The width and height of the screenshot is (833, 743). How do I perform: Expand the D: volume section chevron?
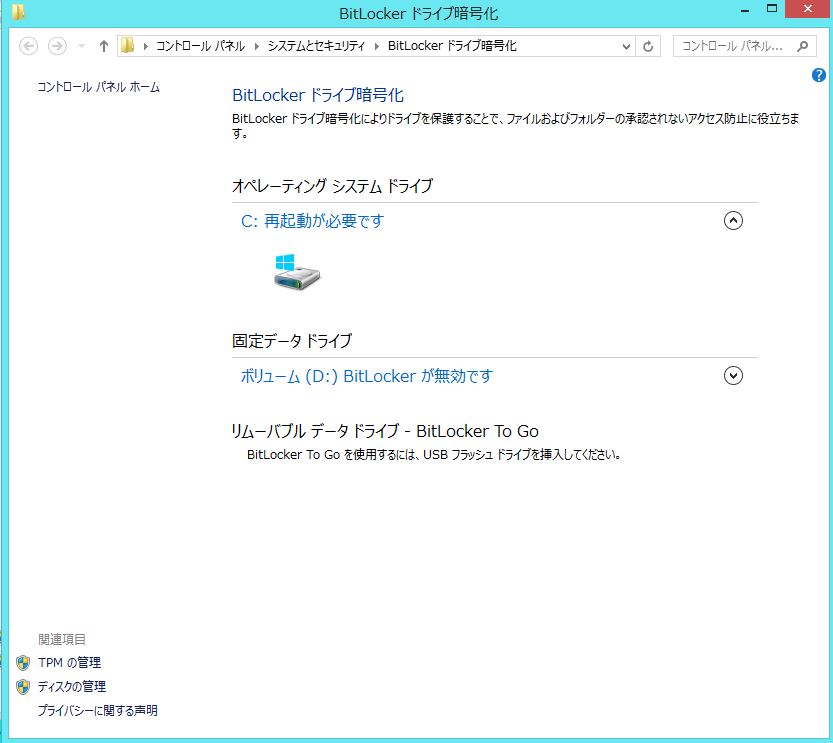[x=733, y=375]
